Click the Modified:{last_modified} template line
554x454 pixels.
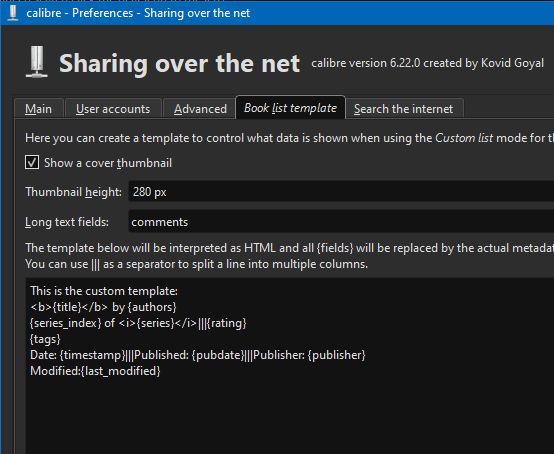(95, 371)
